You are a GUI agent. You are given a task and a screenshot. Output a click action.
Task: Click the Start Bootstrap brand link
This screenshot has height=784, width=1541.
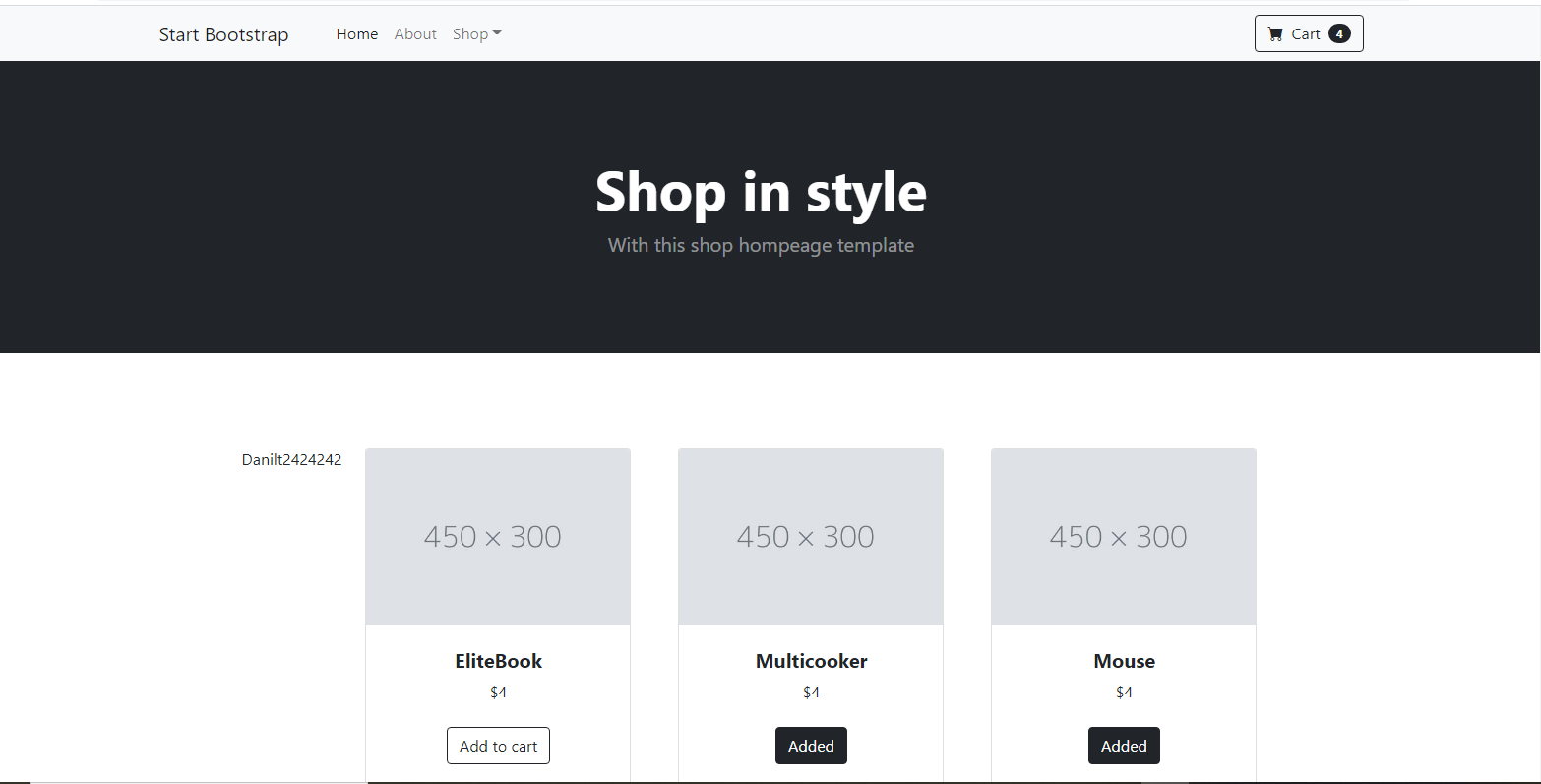[223, 33]
